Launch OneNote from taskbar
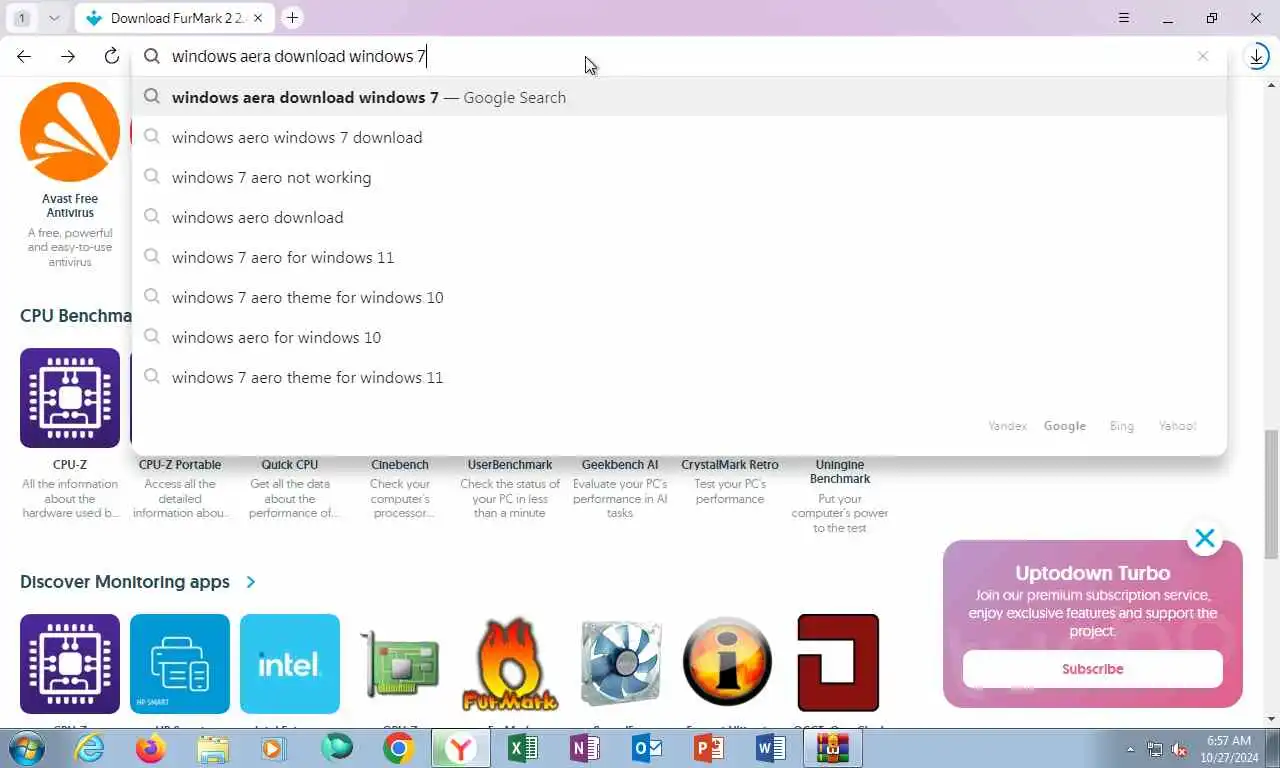1280x768 pixels. click(x=585, y=748)
